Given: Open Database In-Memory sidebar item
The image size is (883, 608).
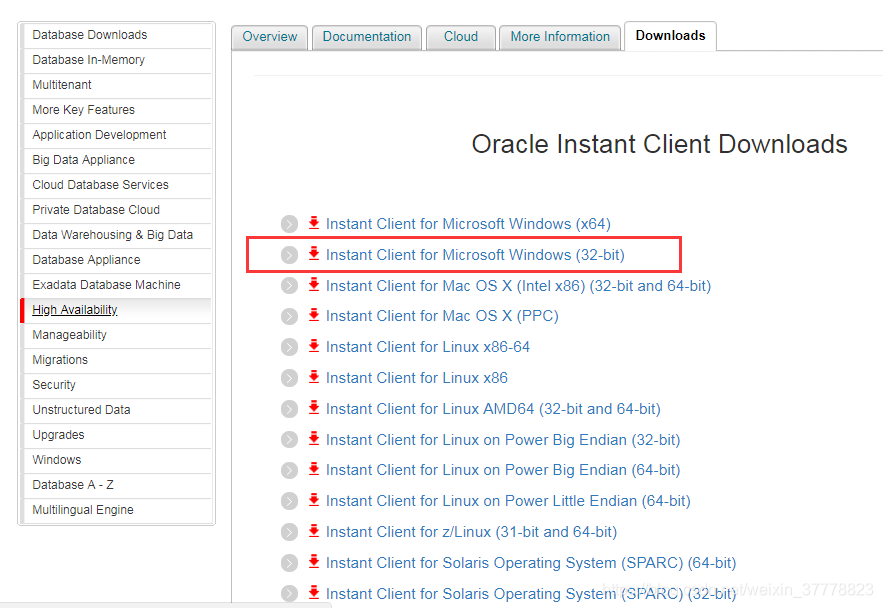Looking at the screenshot, I should click(117, 60).
